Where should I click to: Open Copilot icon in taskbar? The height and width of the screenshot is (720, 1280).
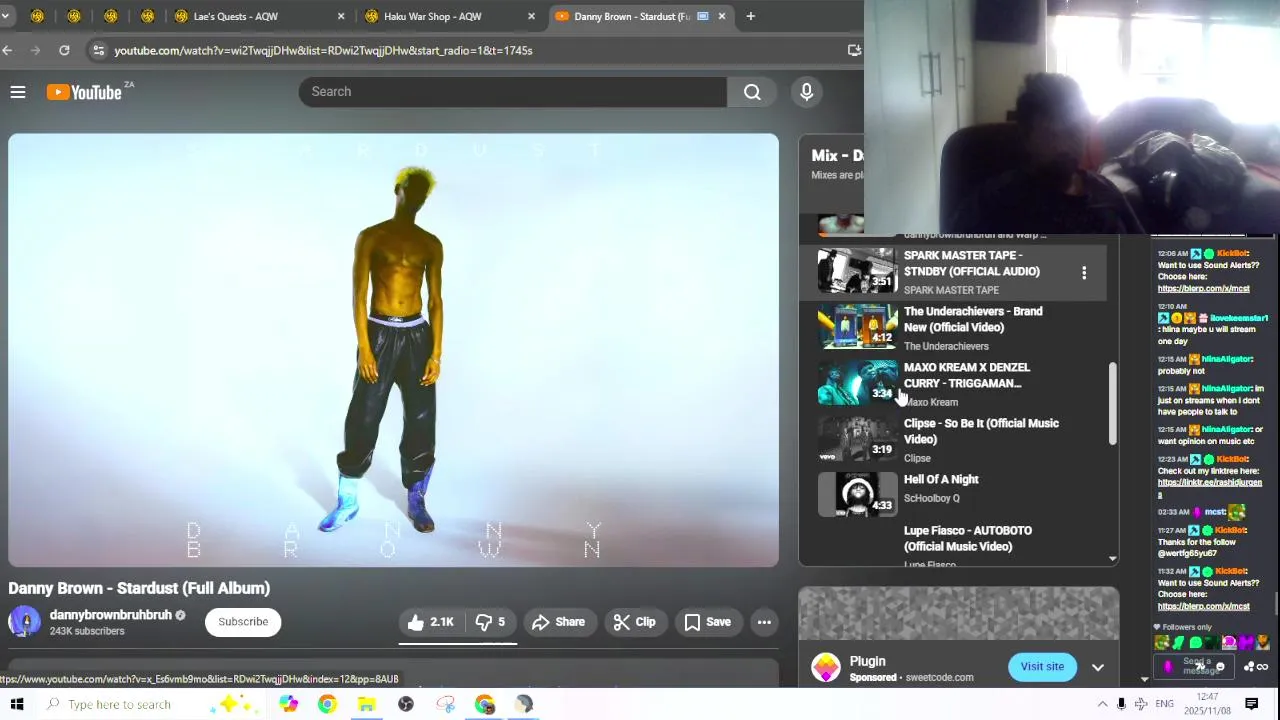tap(288, 704)
